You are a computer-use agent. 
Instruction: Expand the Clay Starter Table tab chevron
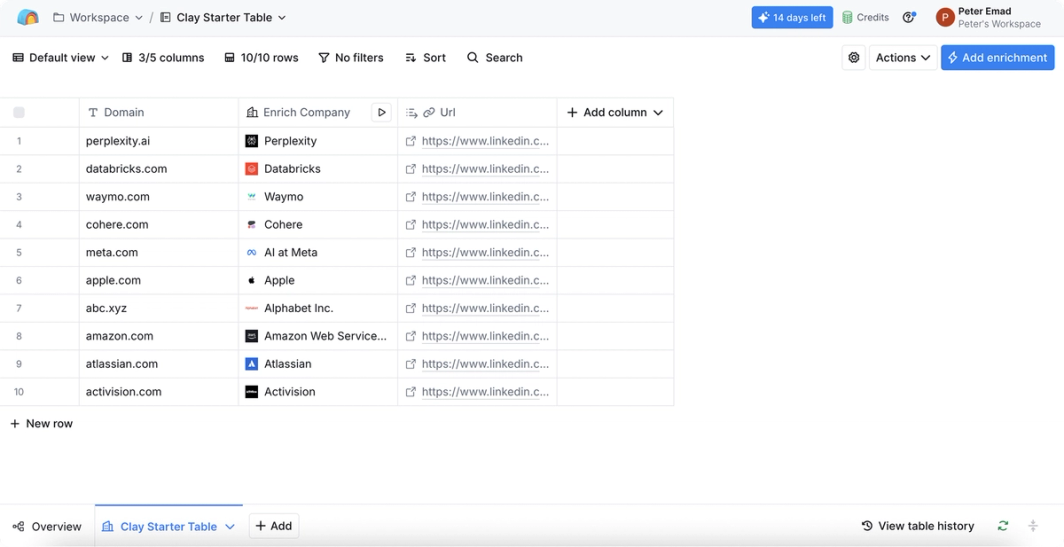click(229, 527)
